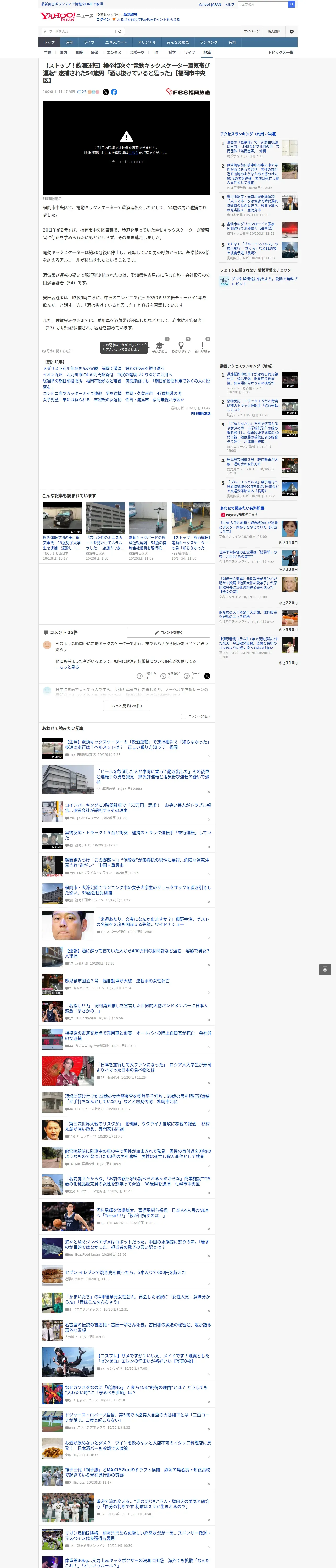This screenshot has height=1568, width=336.
Task: Toggle the コメント非表示 checkbox
Action: 183,716
